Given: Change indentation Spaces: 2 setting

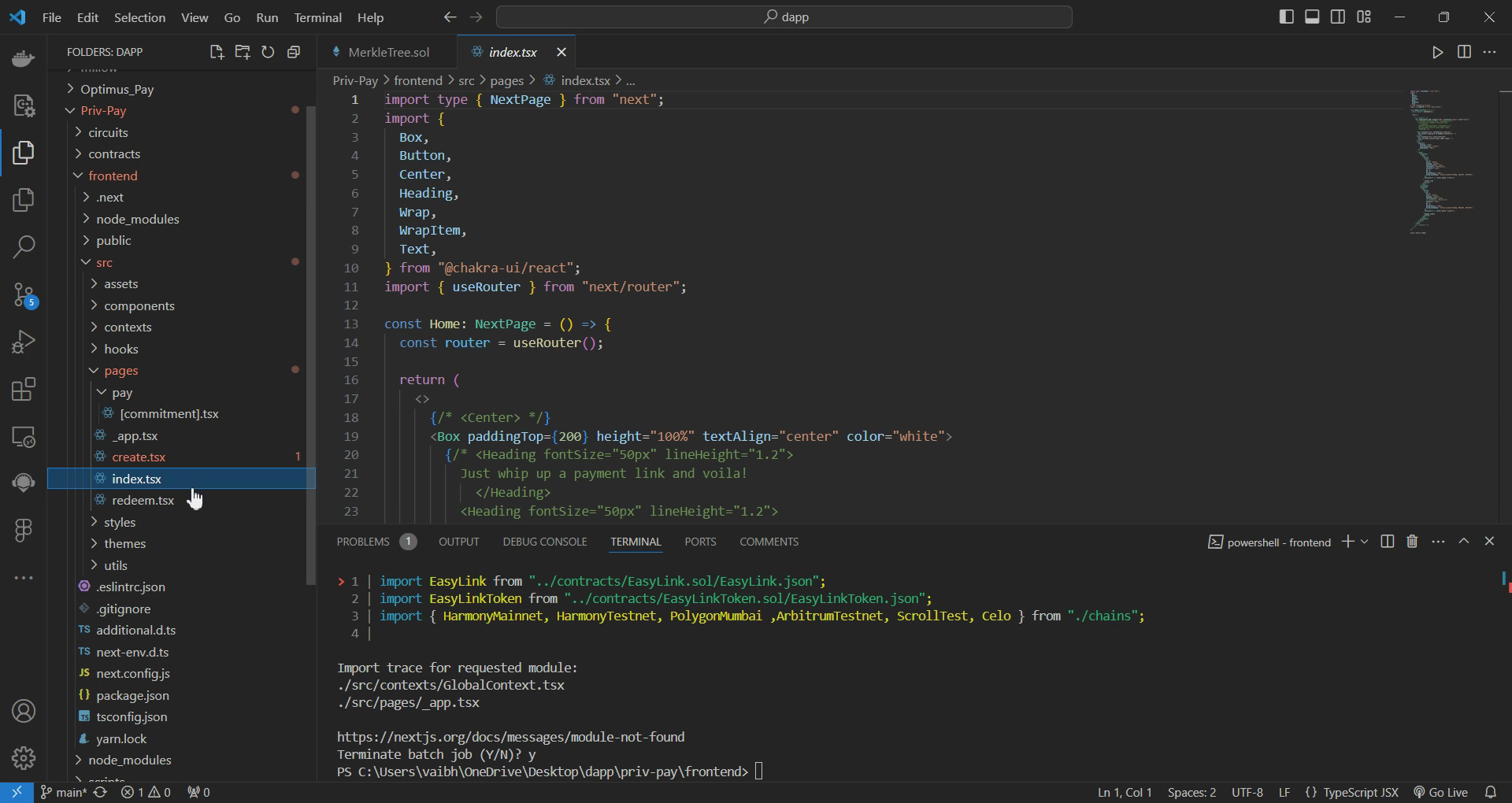Looking at the screenshot, I should 1191,793.
